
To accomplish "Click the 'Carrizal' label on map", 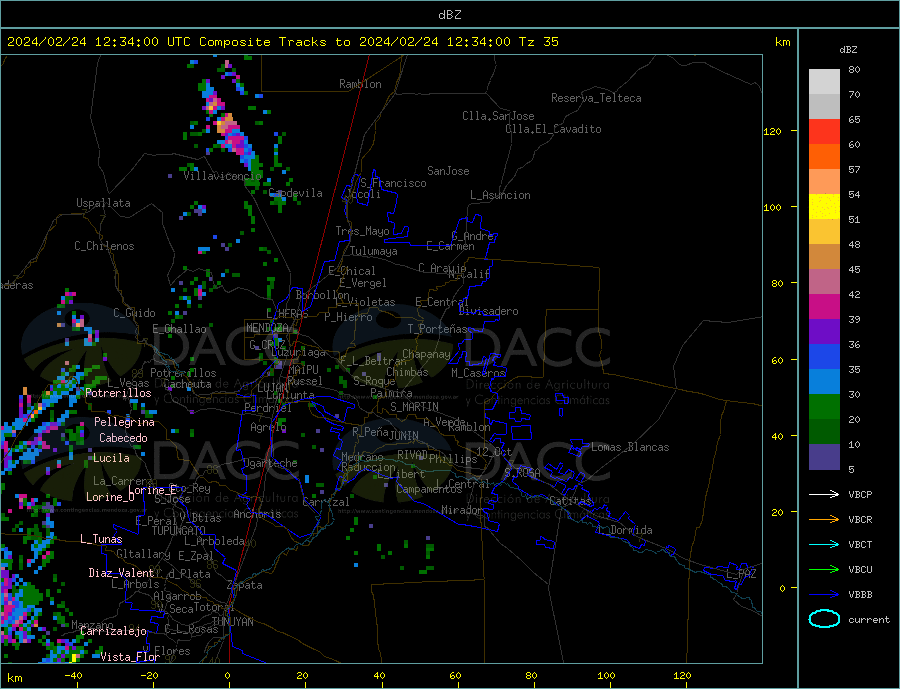I will (326, 502).
